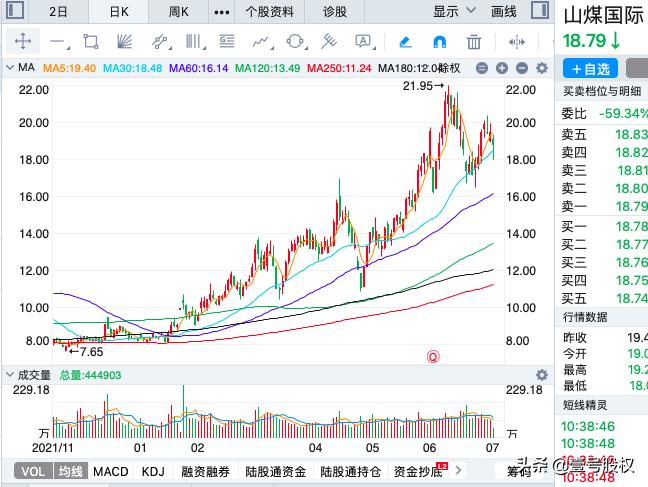The height and width of the screenshot is (487, 648).
Task: Click the plus zoom button on MA bar
Action: [502, 68]
